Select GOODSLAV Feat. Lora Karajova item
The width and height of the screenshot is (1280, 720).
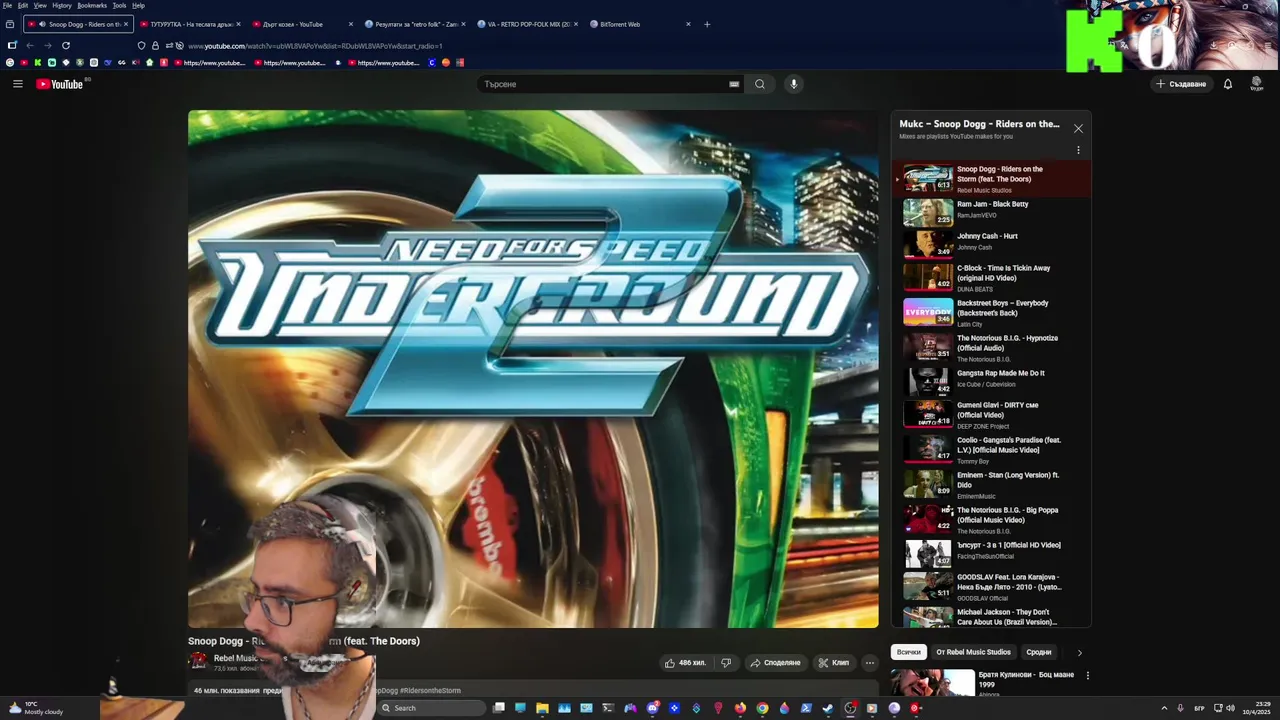pyautogui.click(x=990, y=586)
